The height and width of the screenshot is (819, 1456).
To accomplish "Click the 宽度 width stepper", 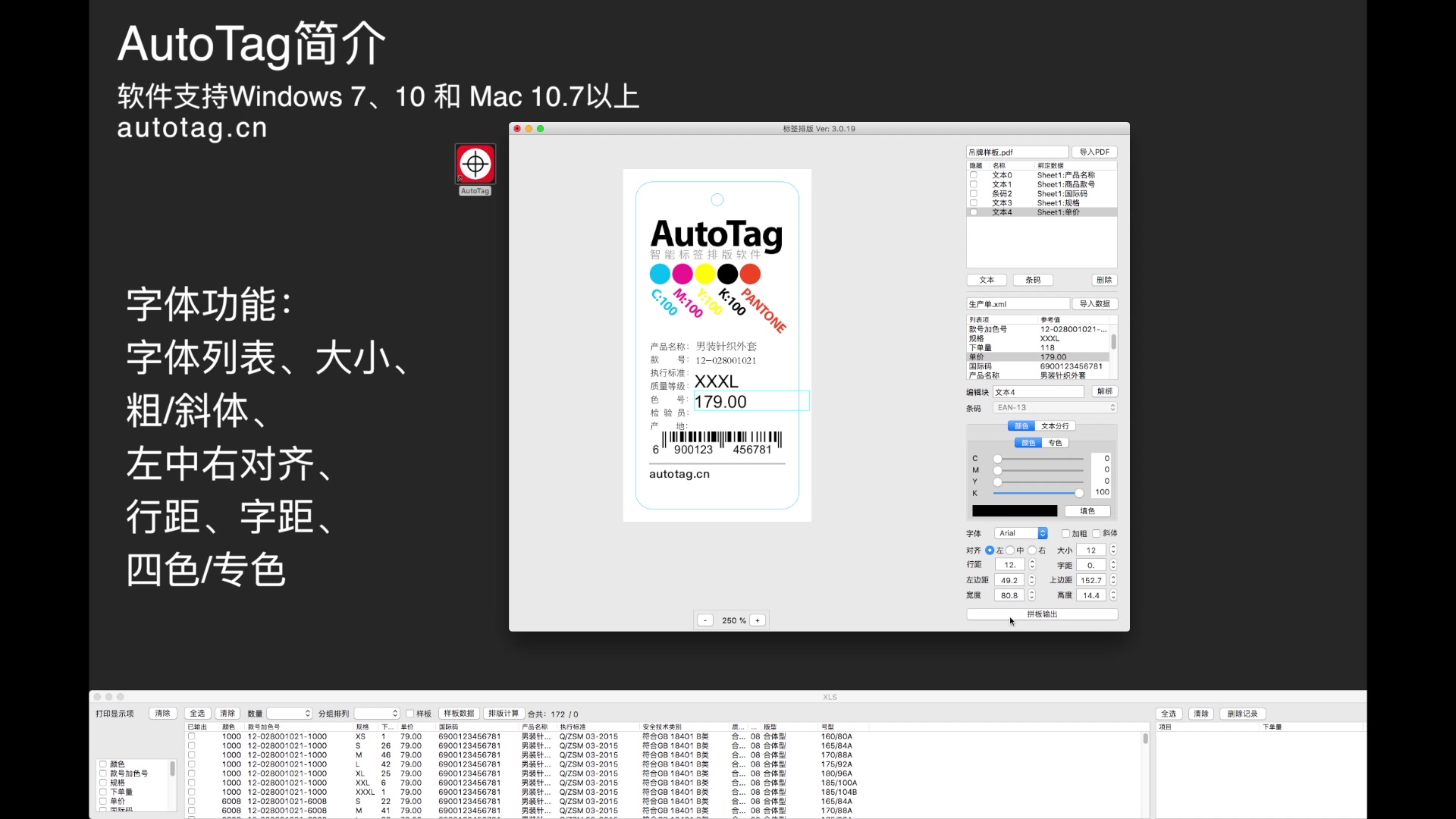I will pyautogui.click(x=1031, y=595).
